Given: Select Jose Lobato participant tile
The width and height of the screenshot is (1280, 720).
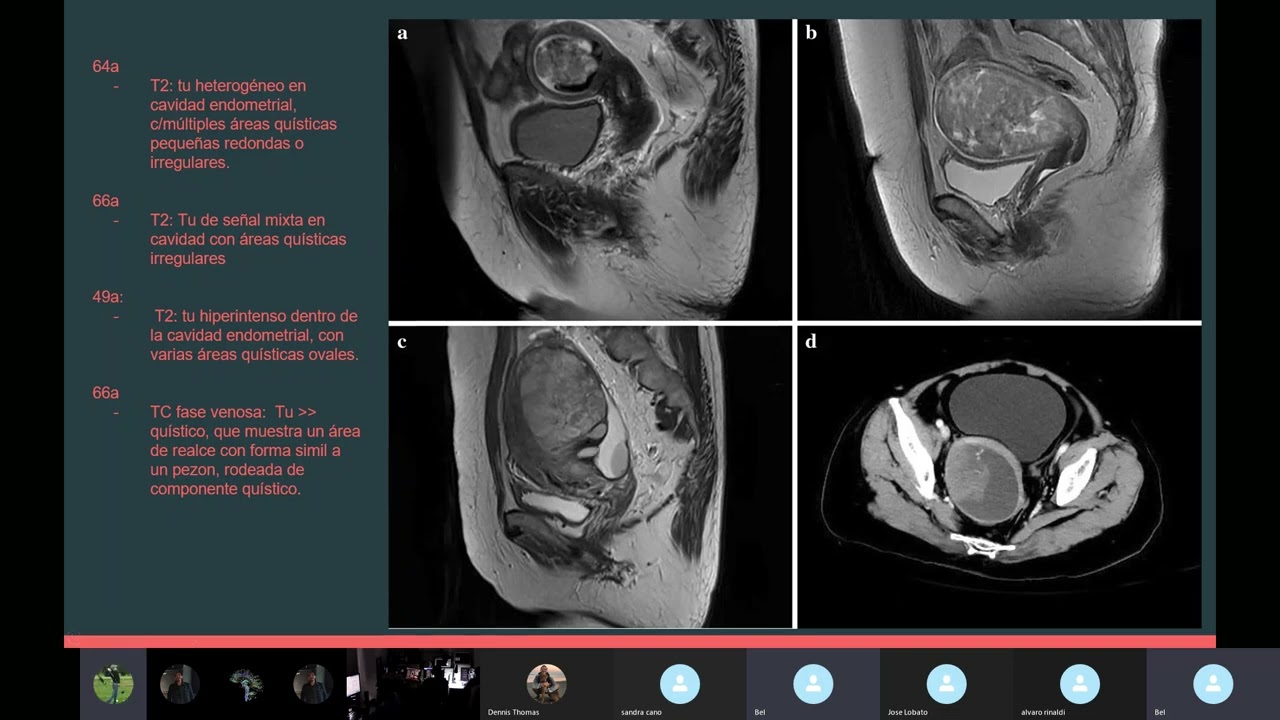Looking at the screenshot, I should point(946,684).
